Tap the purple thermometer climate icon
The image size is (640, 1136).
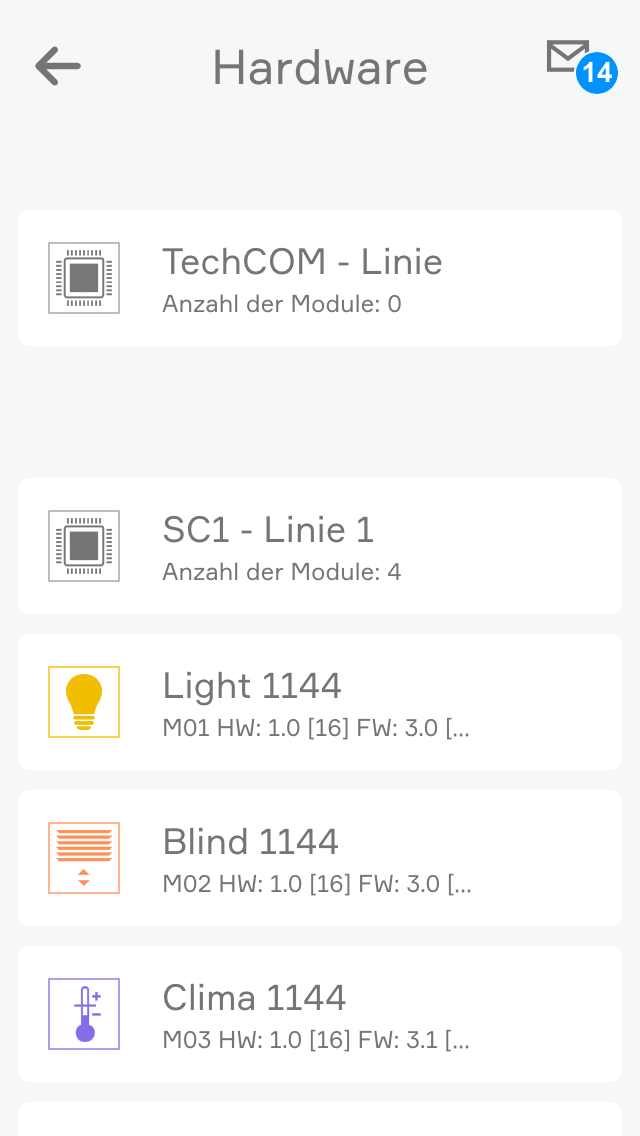(x=84, y=1014)
